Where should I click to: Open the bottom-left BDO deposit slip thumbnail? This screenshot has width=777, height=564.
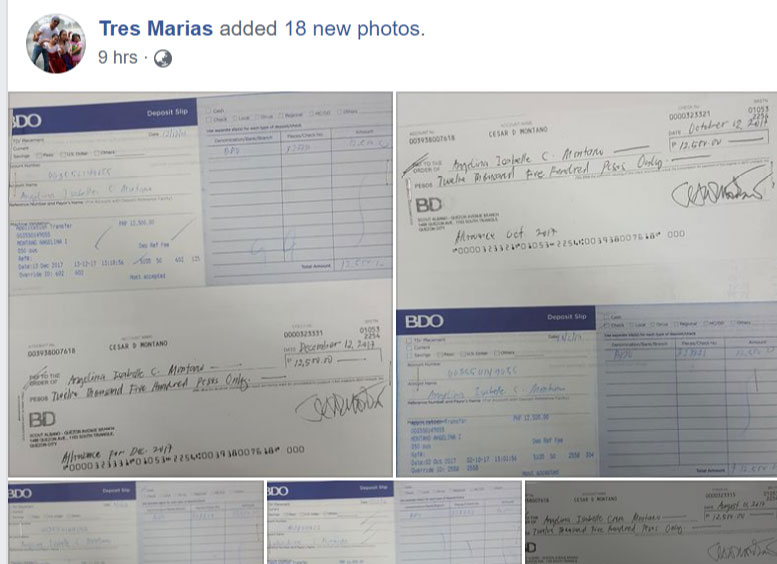coord(136,522)
